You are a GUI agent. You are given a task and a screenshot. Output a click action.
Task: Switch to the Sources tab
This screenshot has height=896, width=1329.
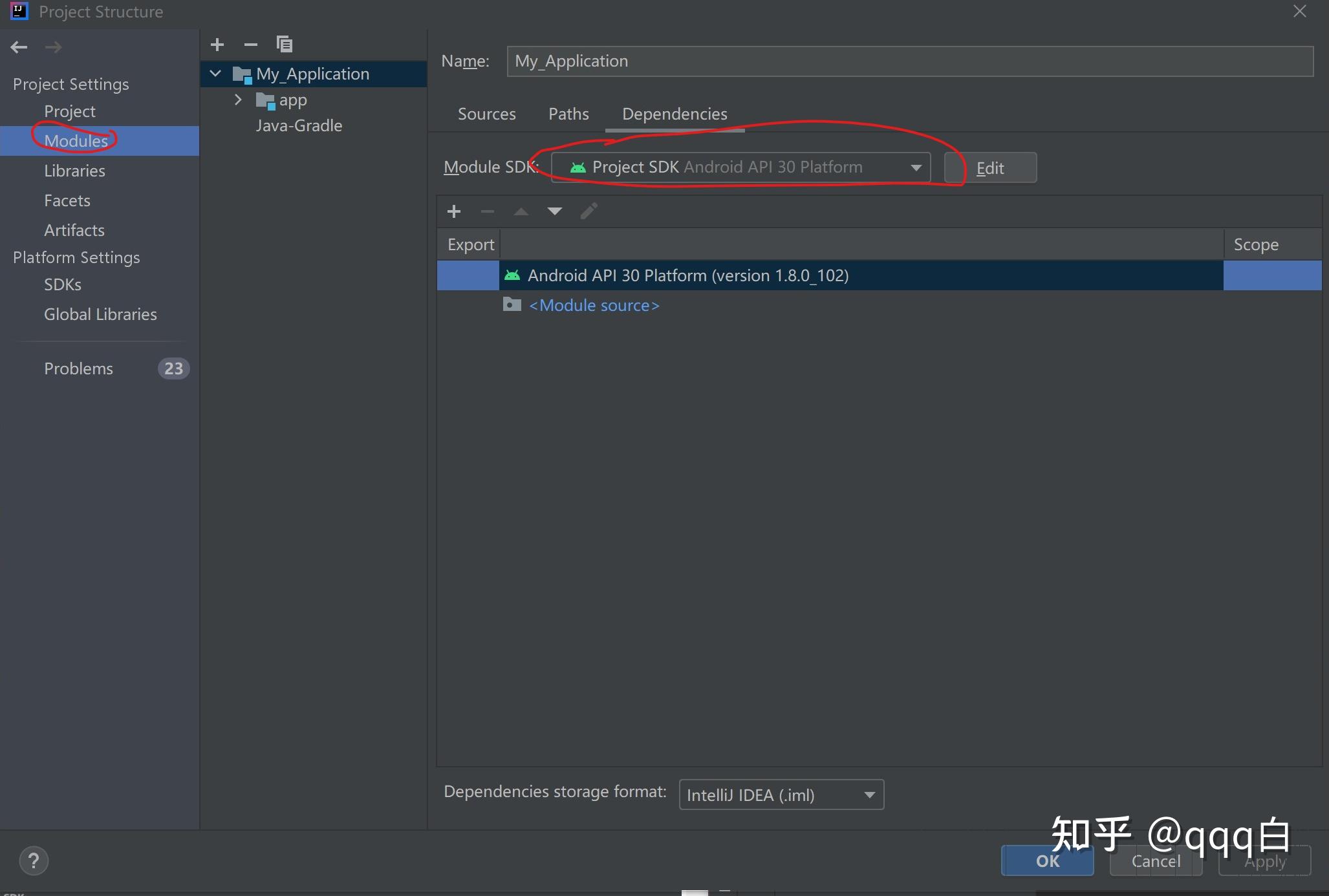click(x=486, y=113)
